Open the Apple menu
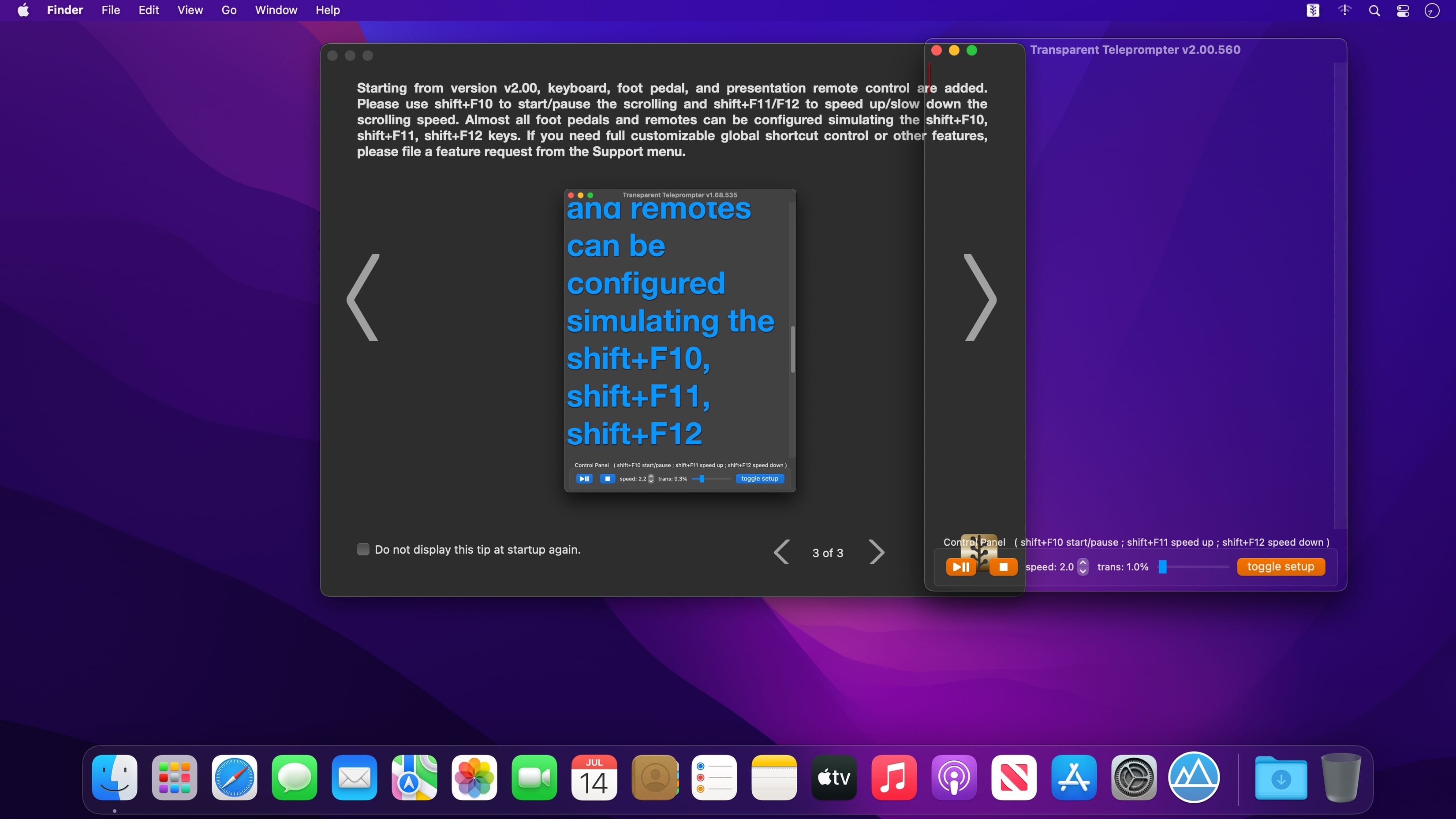Viewport: 1456px width, 819px height. click(x=23, y=10)
